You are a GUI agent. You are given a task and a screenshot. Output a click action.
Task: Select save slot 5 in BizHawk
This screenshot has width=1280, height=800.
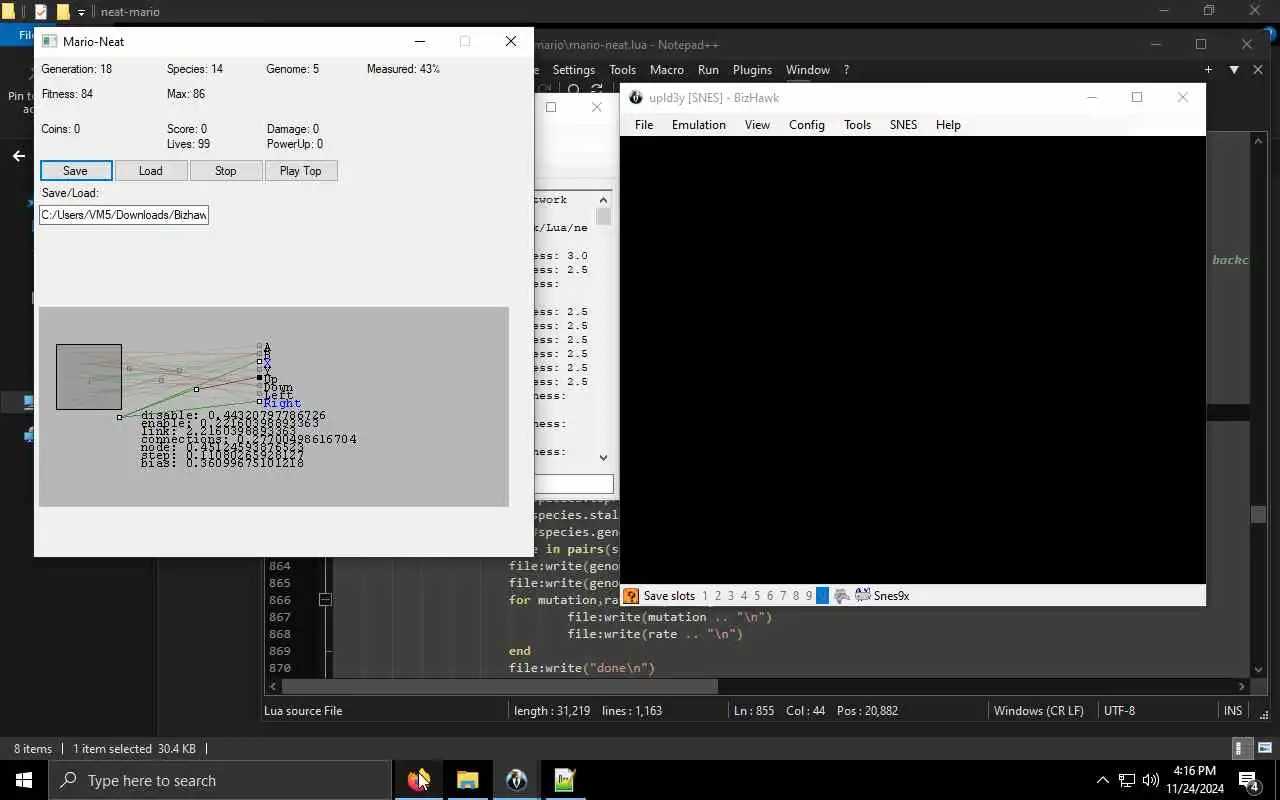[x=757, y=596]
